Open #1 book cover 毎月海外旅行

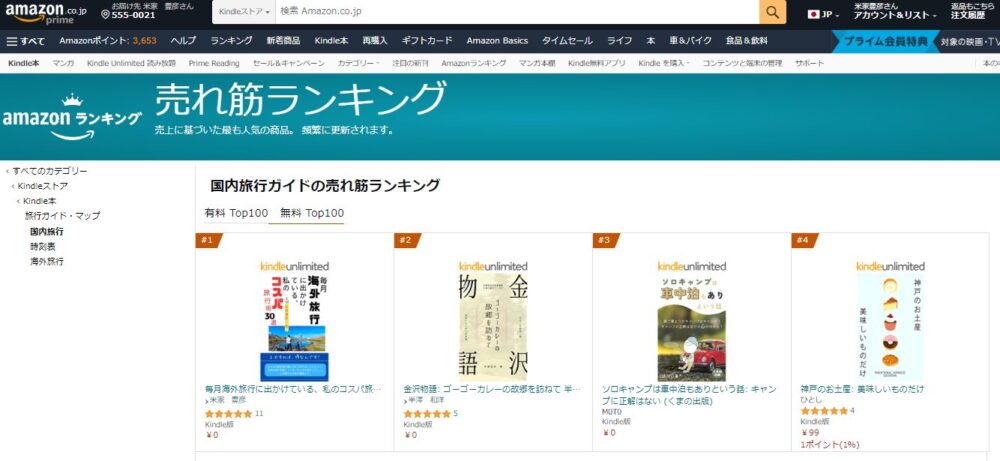[294, 328]
